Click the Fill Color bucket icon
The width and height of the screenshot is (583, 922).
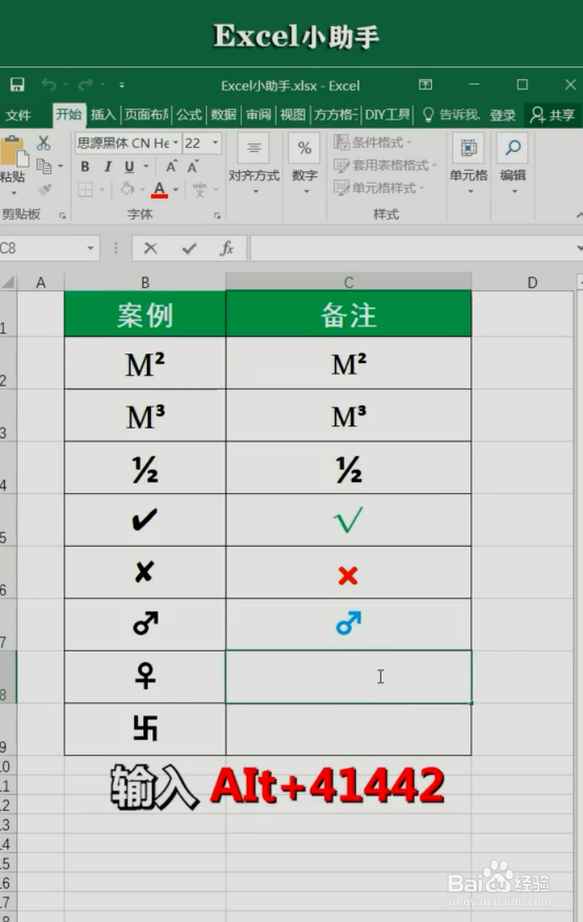click(127, 189)
